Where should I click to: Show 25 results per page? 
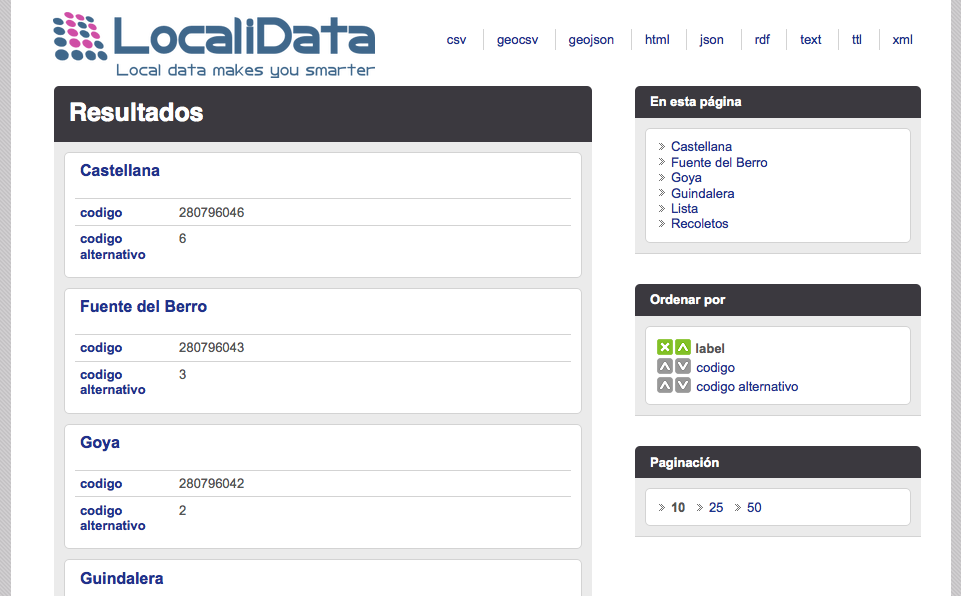pyautogui.click(x=716, y=507)
